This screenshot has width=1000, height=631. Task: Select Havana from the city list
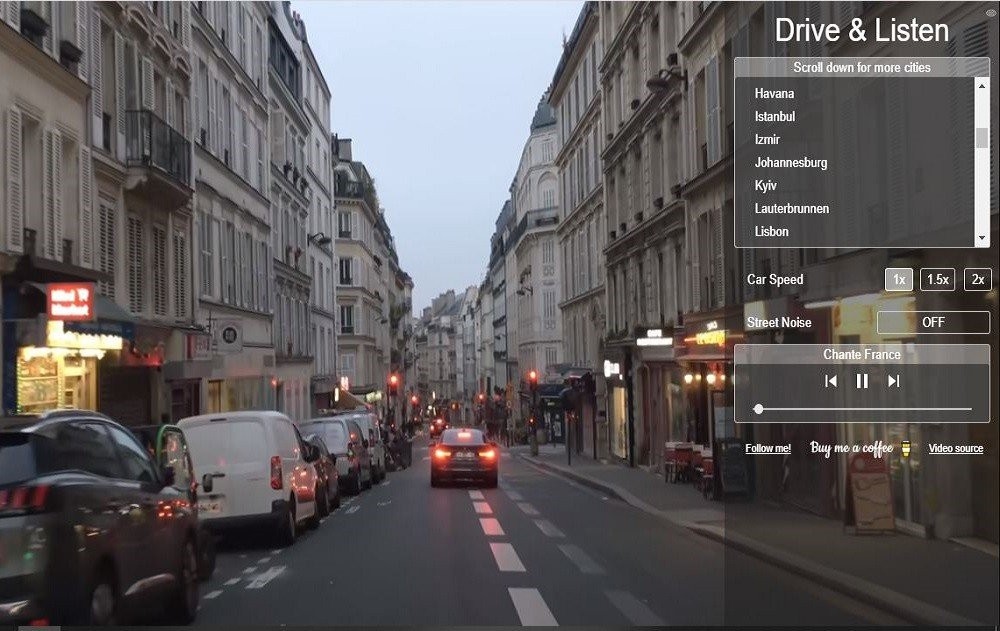click(775, 94)
